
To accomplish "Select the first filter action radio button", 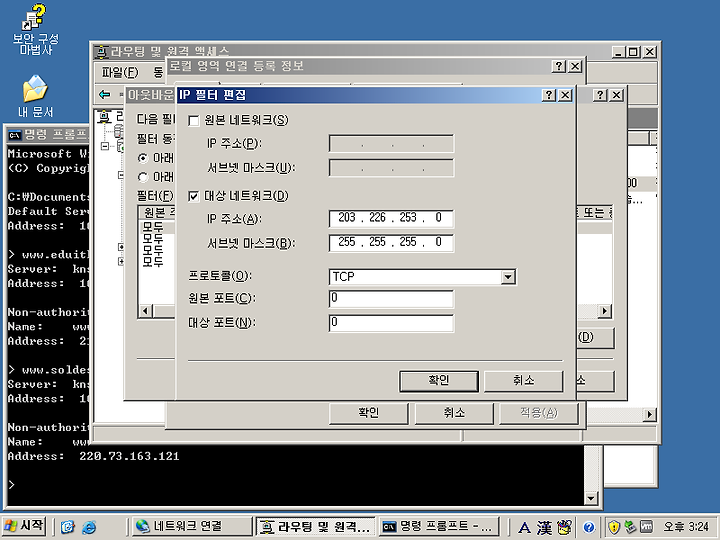I will click(143, 158).
